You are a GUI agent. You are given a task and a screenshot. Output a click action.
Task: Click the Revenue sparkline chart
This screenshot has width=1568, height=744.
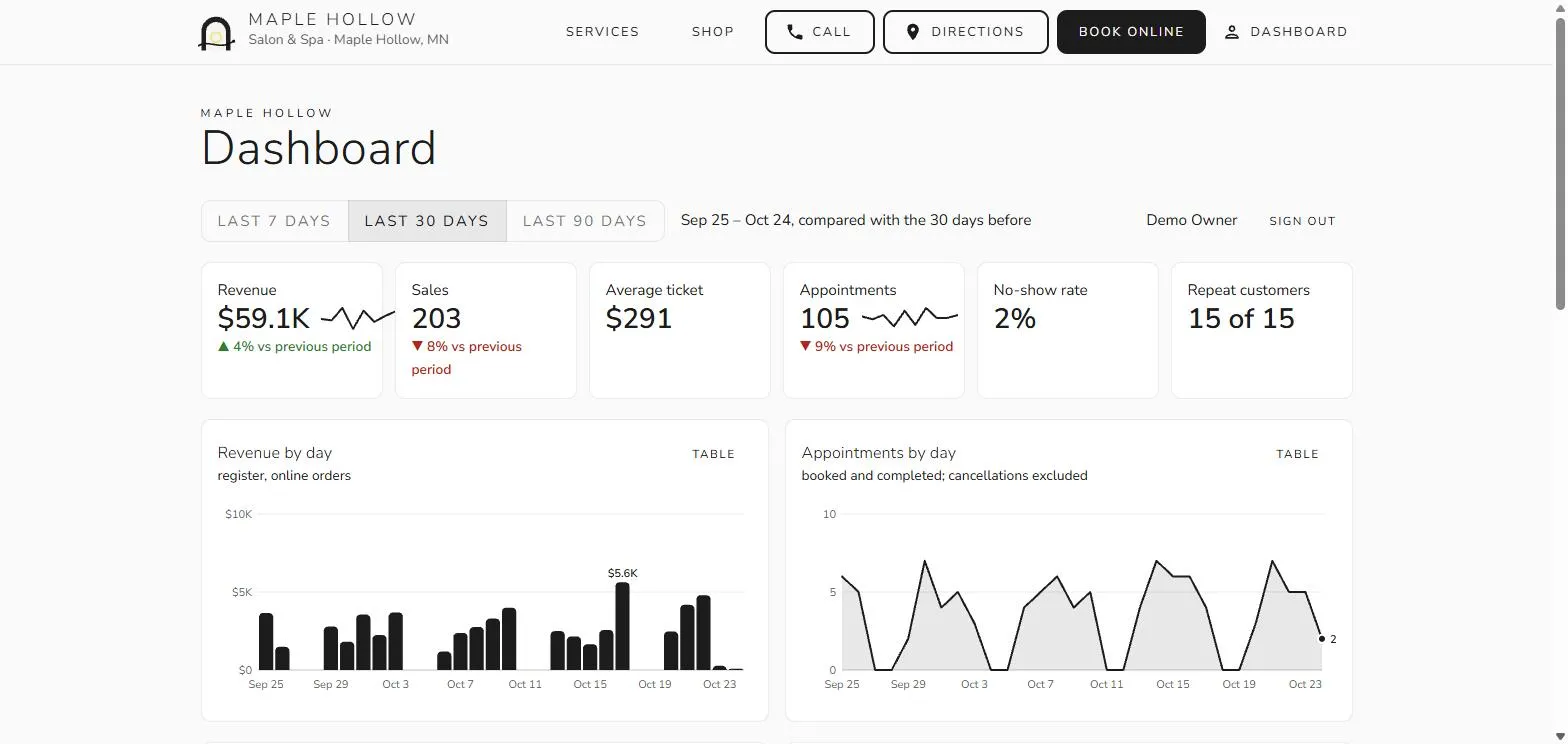click(358, 318)
